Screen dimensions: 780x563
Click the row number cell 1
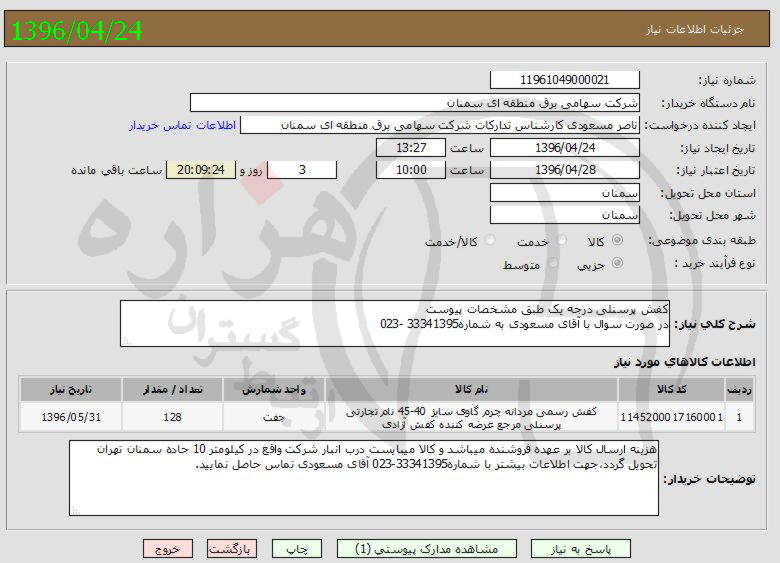pyautogui.click(x=739, y=417)
